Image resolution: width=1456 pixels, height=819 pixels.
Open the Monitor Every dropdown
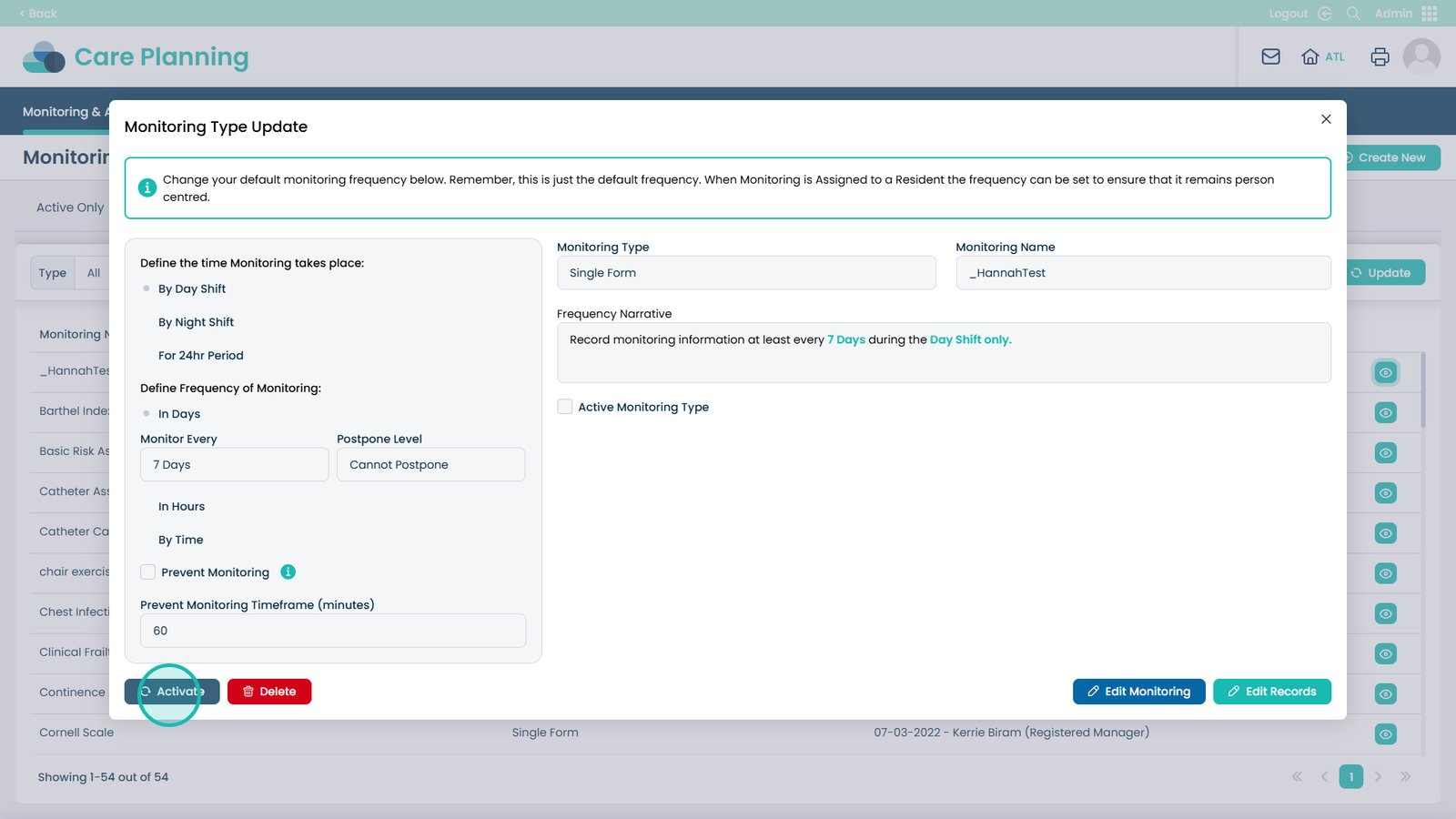point(234,465)
